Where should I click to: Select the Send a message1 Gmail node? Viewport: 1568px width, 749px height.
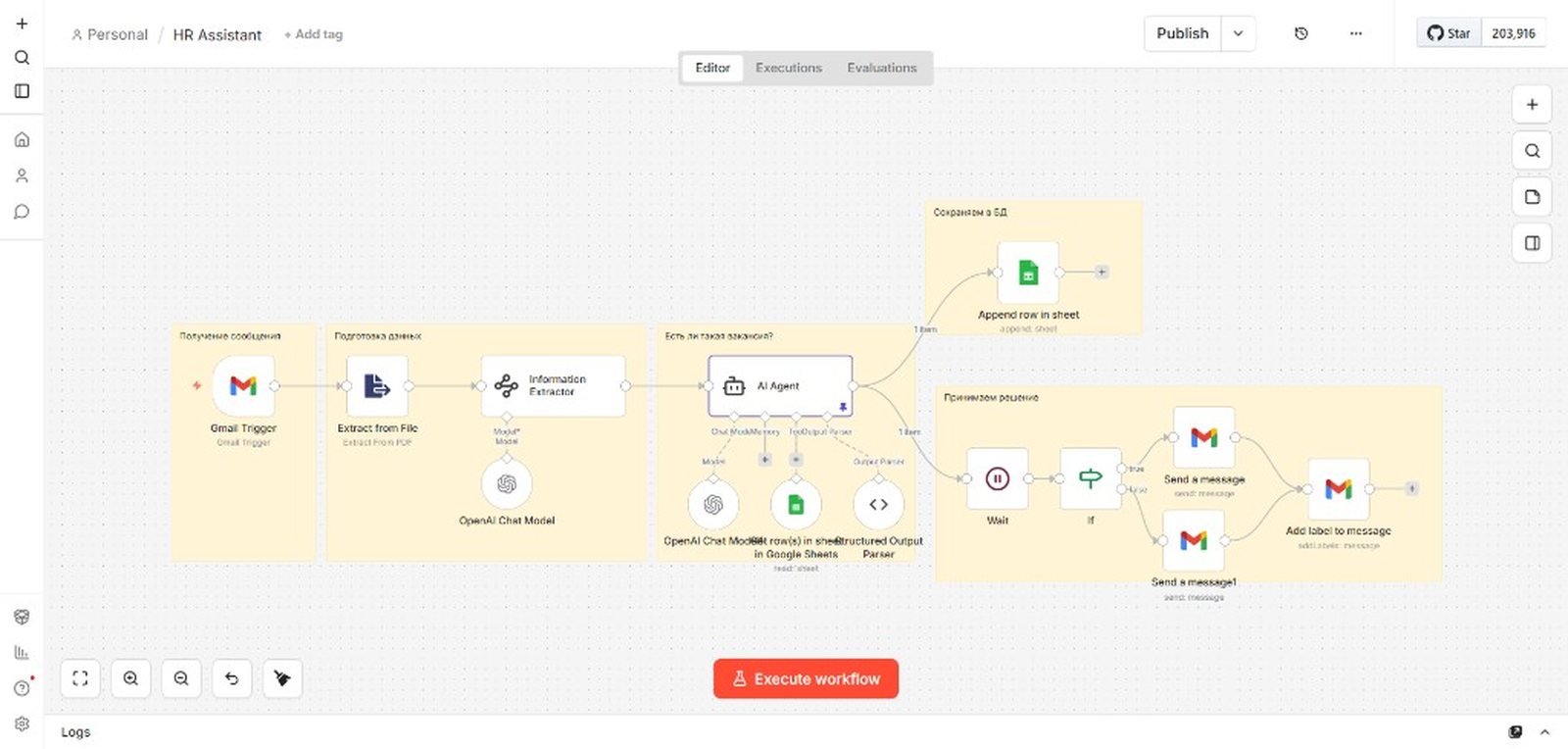1193,540
